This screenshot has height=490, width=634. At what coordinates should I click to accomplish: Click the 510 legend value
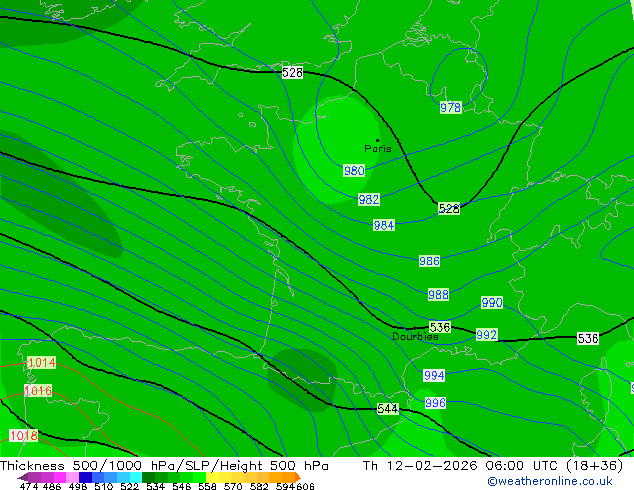pos(104,486)
